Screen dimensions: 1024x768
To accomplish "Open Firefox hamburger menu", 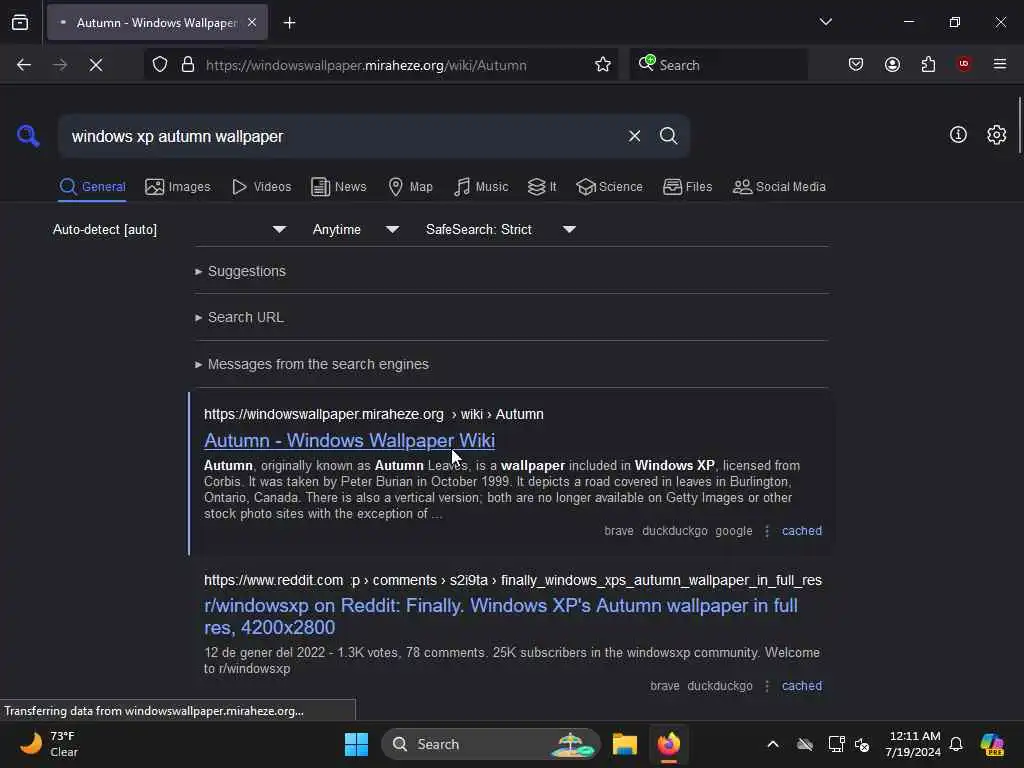I will click(1000, 64).
